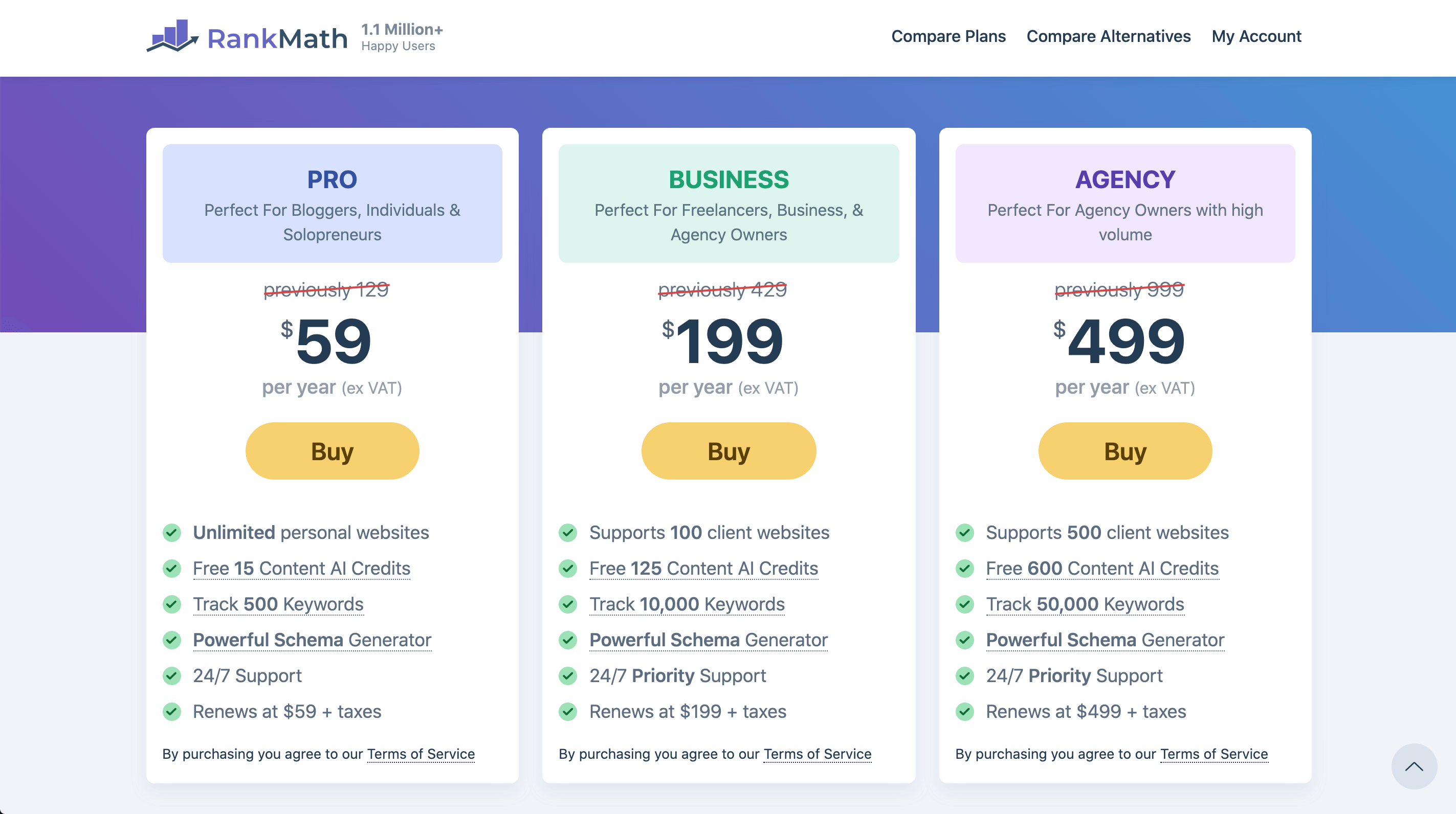Image resolution: width=1456 pixels, height=814 pixels.
Task: Click BUSINESS plan '24/7 Priority Support' text
Action: [x=678, y=675]
